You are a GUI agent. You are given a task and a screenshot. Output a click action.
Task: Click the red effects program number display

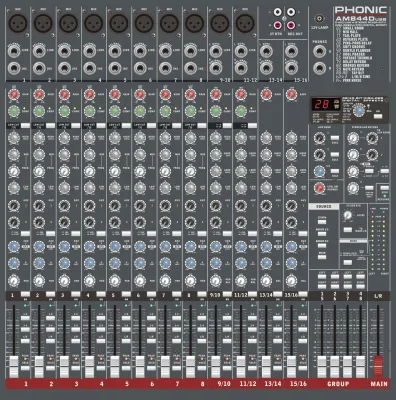coord(322,105)
